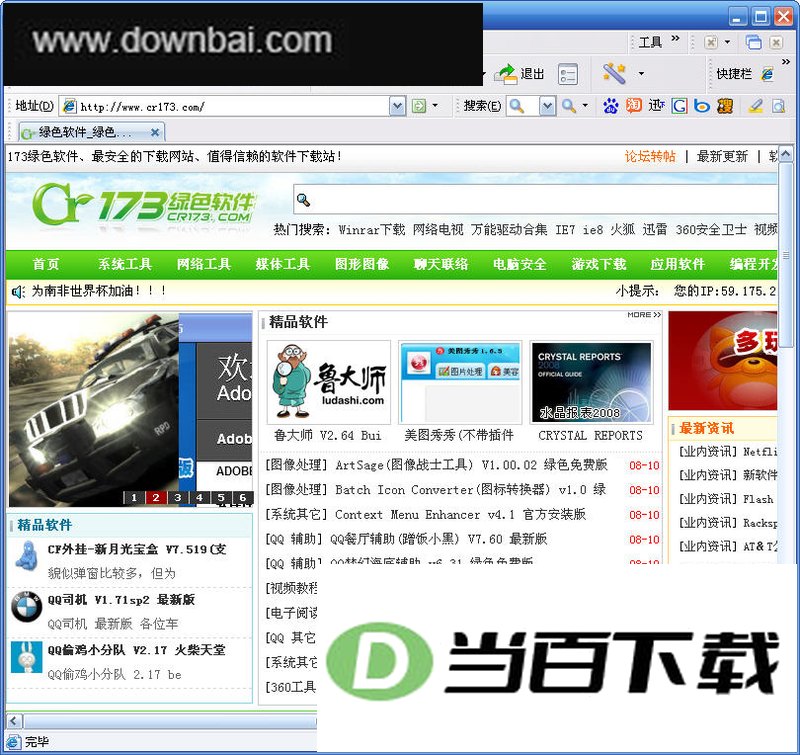Open the address bar dropdown arrow
The image size is (800, 755).
pos(397,106)
